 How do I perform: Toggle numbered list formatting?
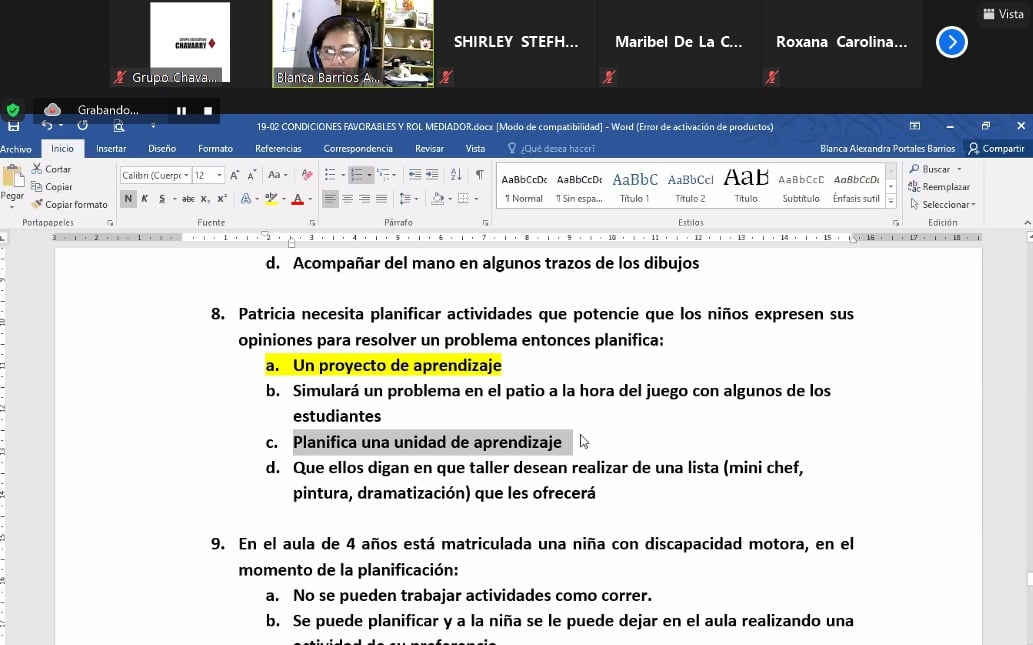point(356,175)
